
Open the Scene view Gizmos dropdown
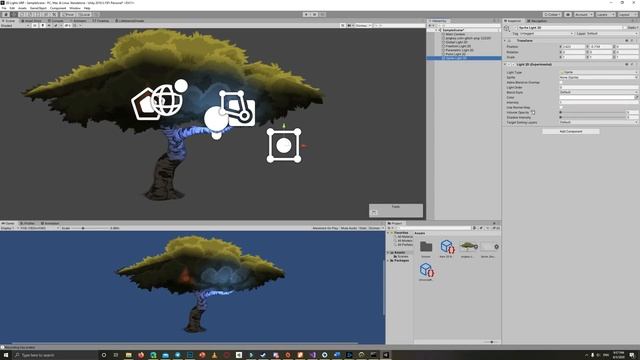tap(363, 25)
